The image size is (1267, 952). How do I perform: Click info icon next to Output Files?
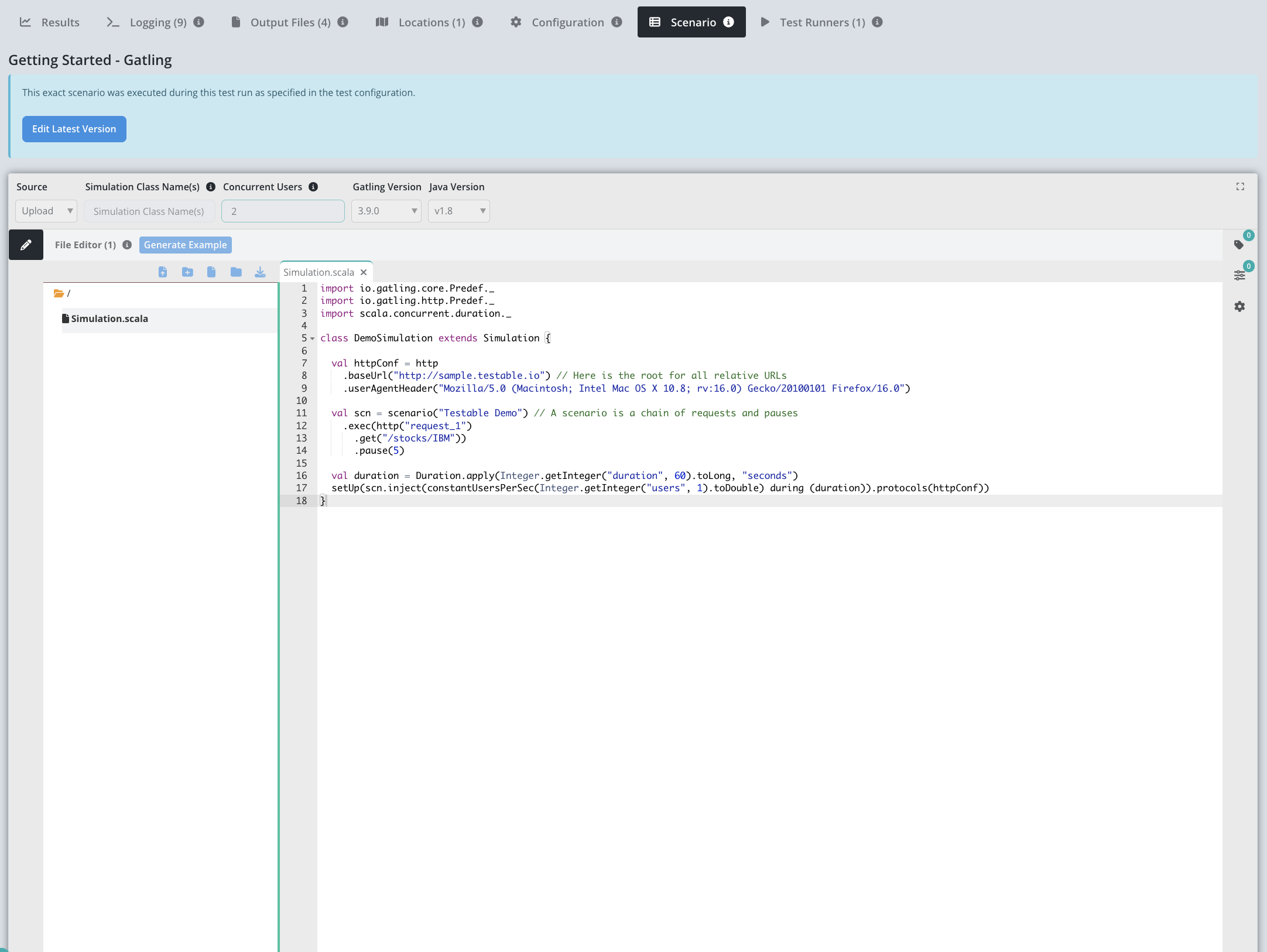click(343, 22)
